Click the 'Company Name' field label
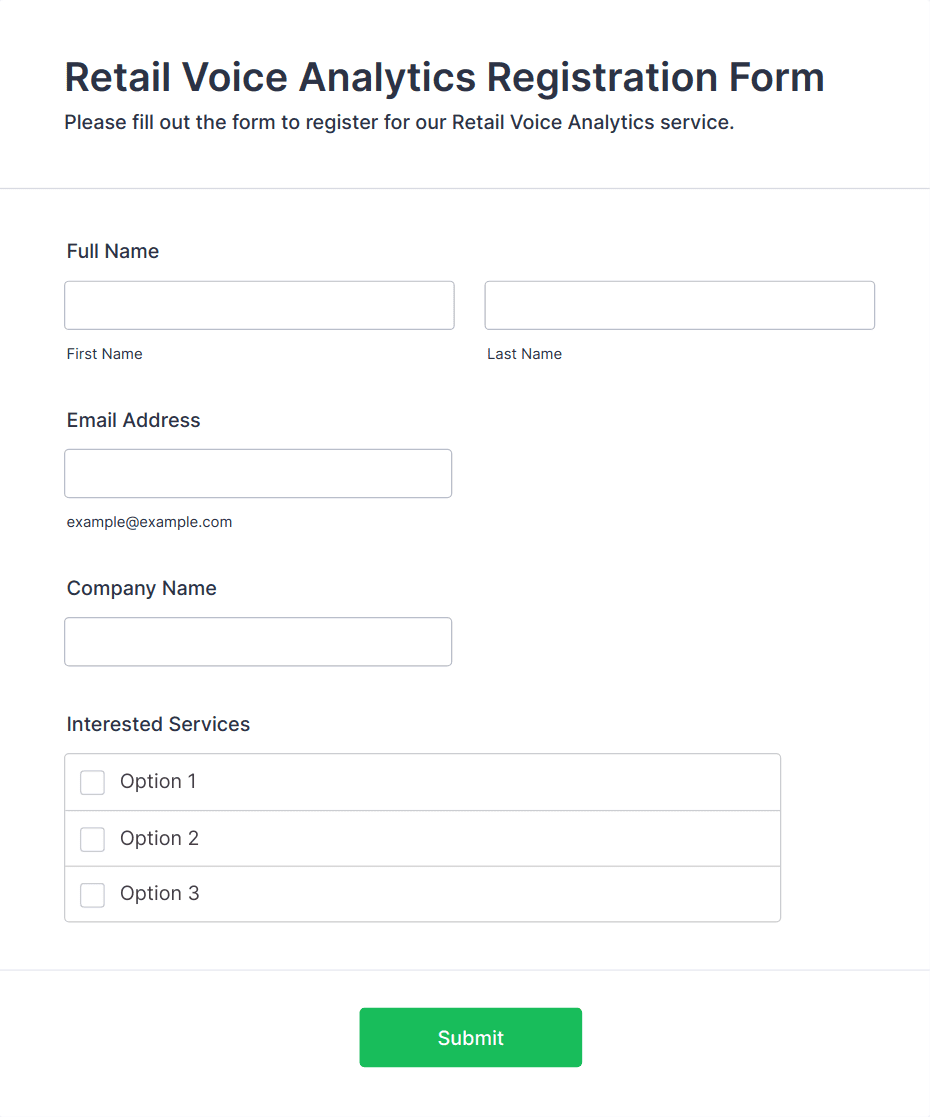The width and height of the screenshot is (930, 1117). (x=141, y=588)
